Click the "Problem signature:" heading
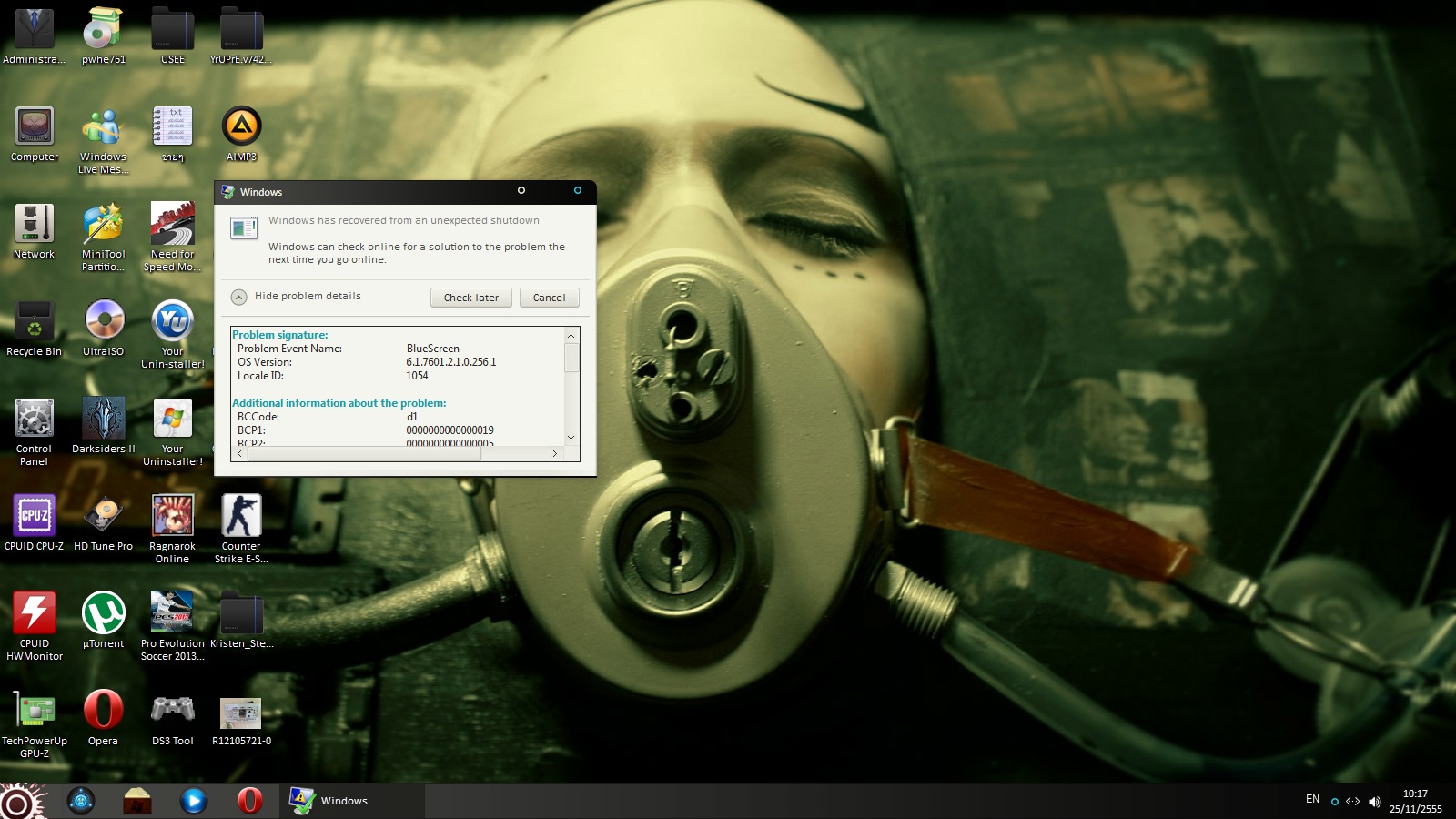This screenshot has height=819, width=1456. [x=280, y=335]
